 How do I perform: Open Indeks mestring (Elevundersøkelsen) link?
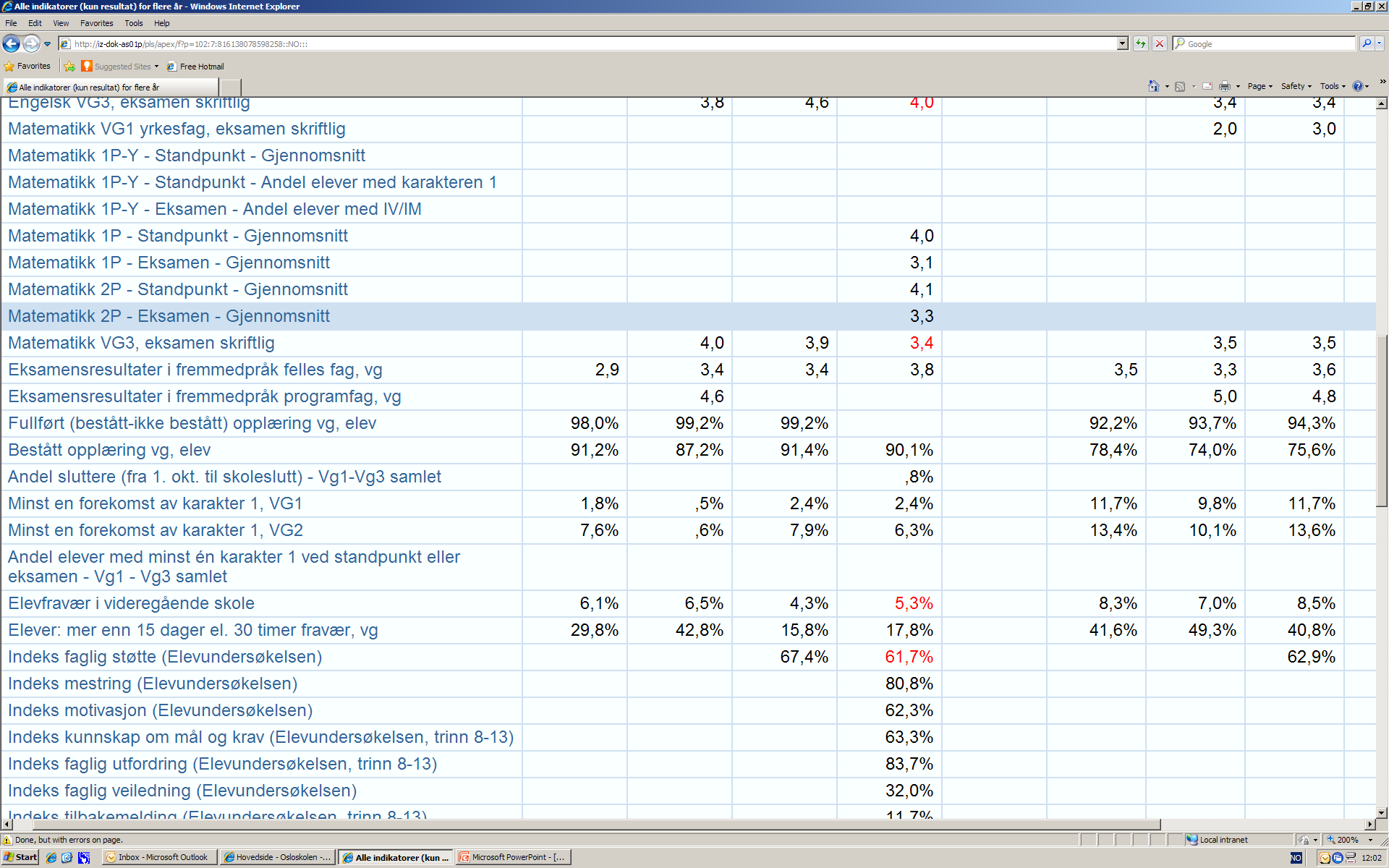click(153, 684)
